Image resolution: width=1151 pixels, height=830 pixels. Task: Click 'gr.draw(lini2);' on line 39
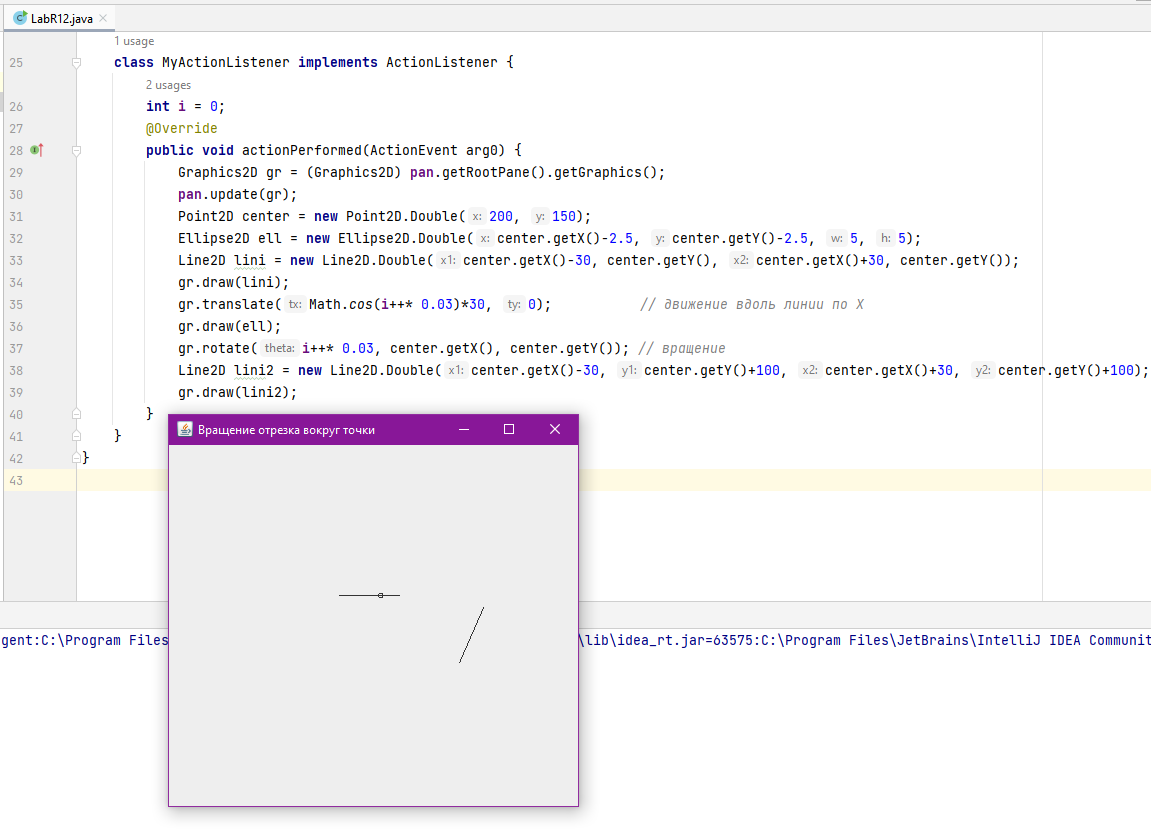238,393
